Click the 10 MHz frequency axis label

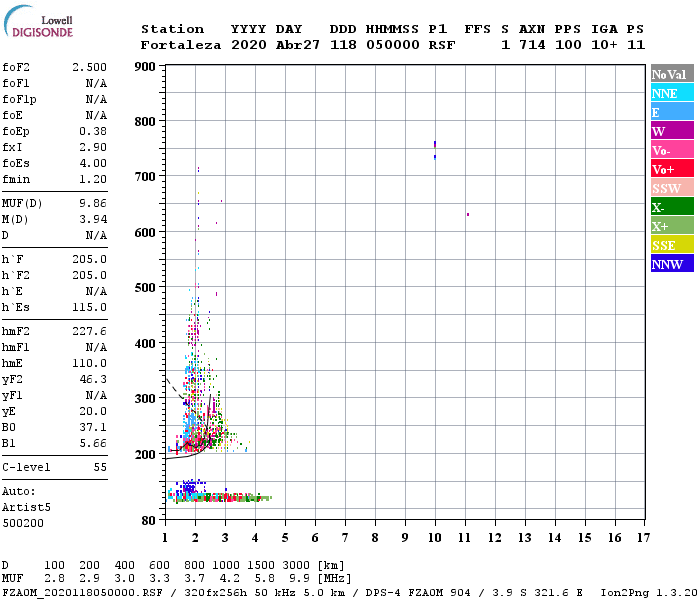point(435,538)
